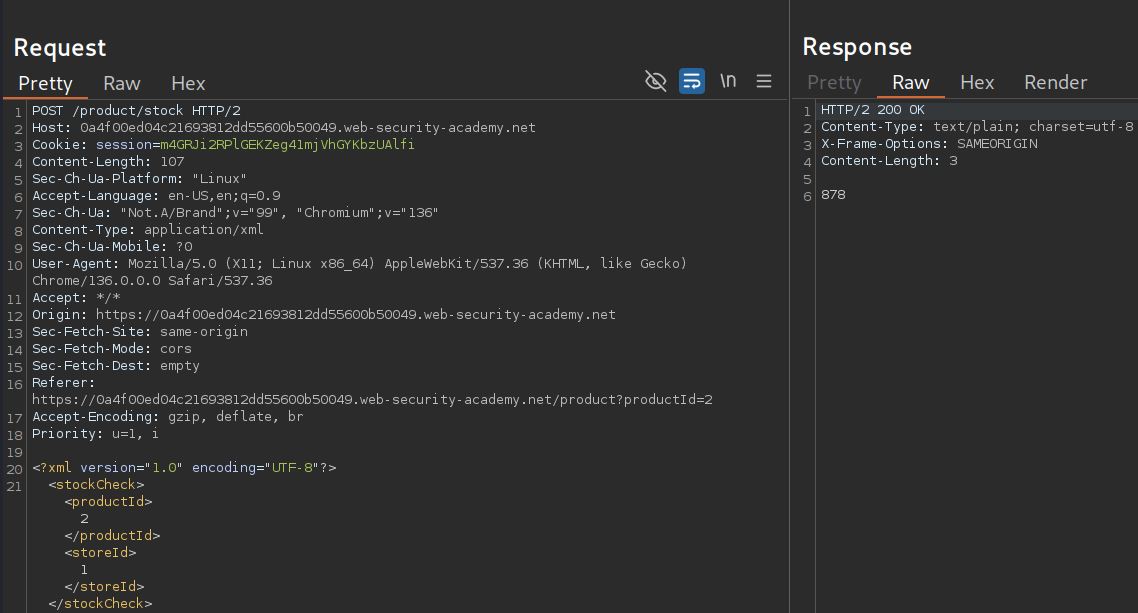The height and width of the screenshot is (613, 1138).
Task: Select the Response Raw tab
Action: click(x=910, y=83)
